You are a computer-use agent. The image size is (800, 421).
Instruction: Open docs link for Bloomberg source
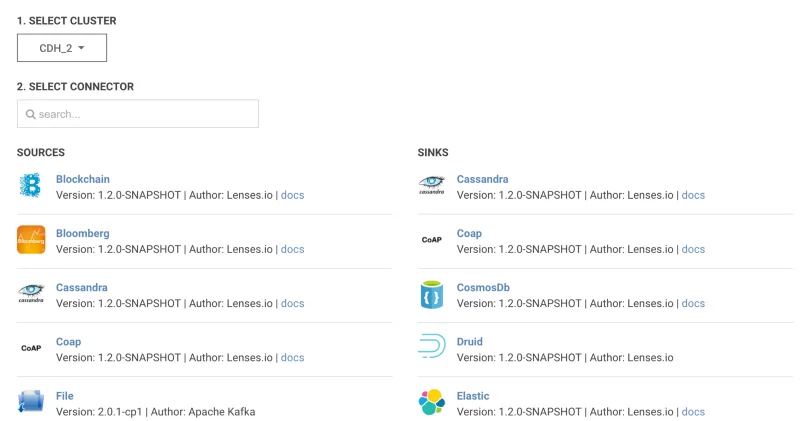tap(292, 249)
